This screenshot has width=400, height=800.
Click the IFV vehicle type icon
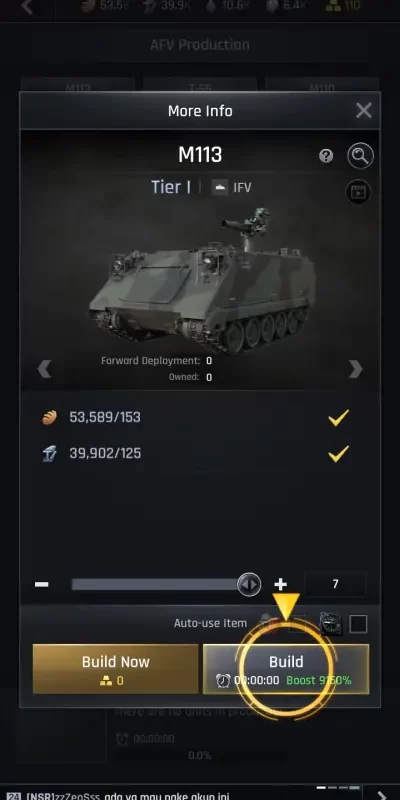tap(220, 187)
